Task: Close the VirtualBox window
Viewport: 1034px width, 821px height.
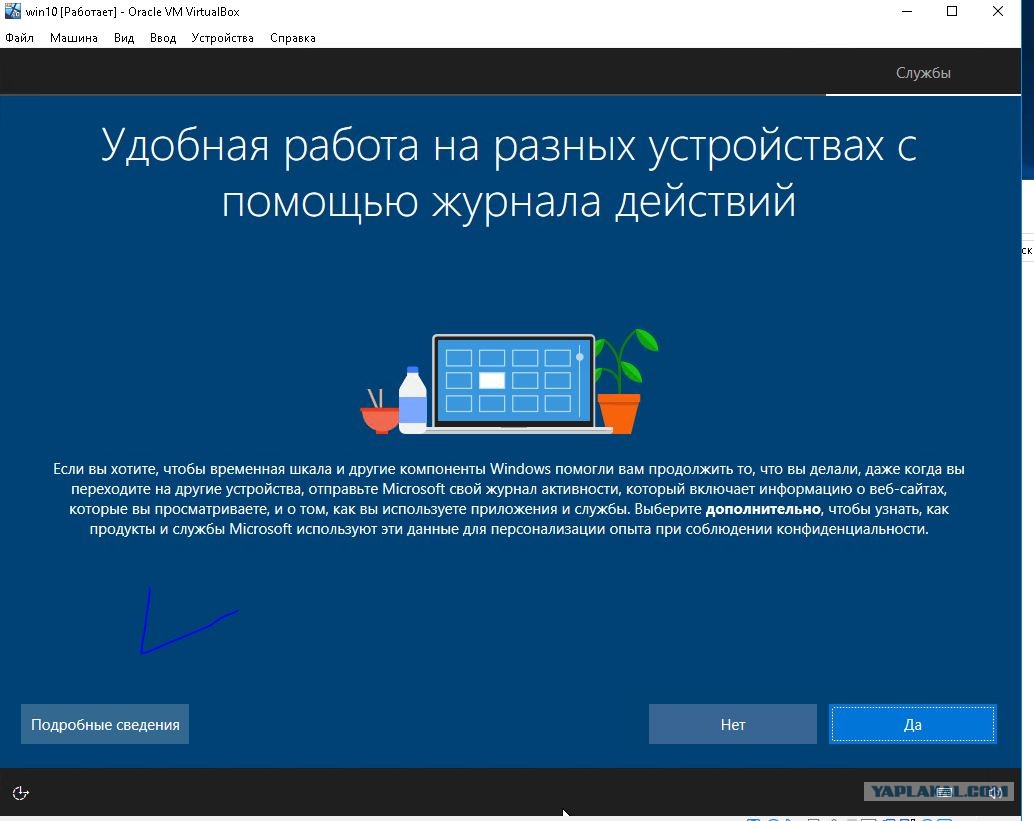Action: point(998,11)
